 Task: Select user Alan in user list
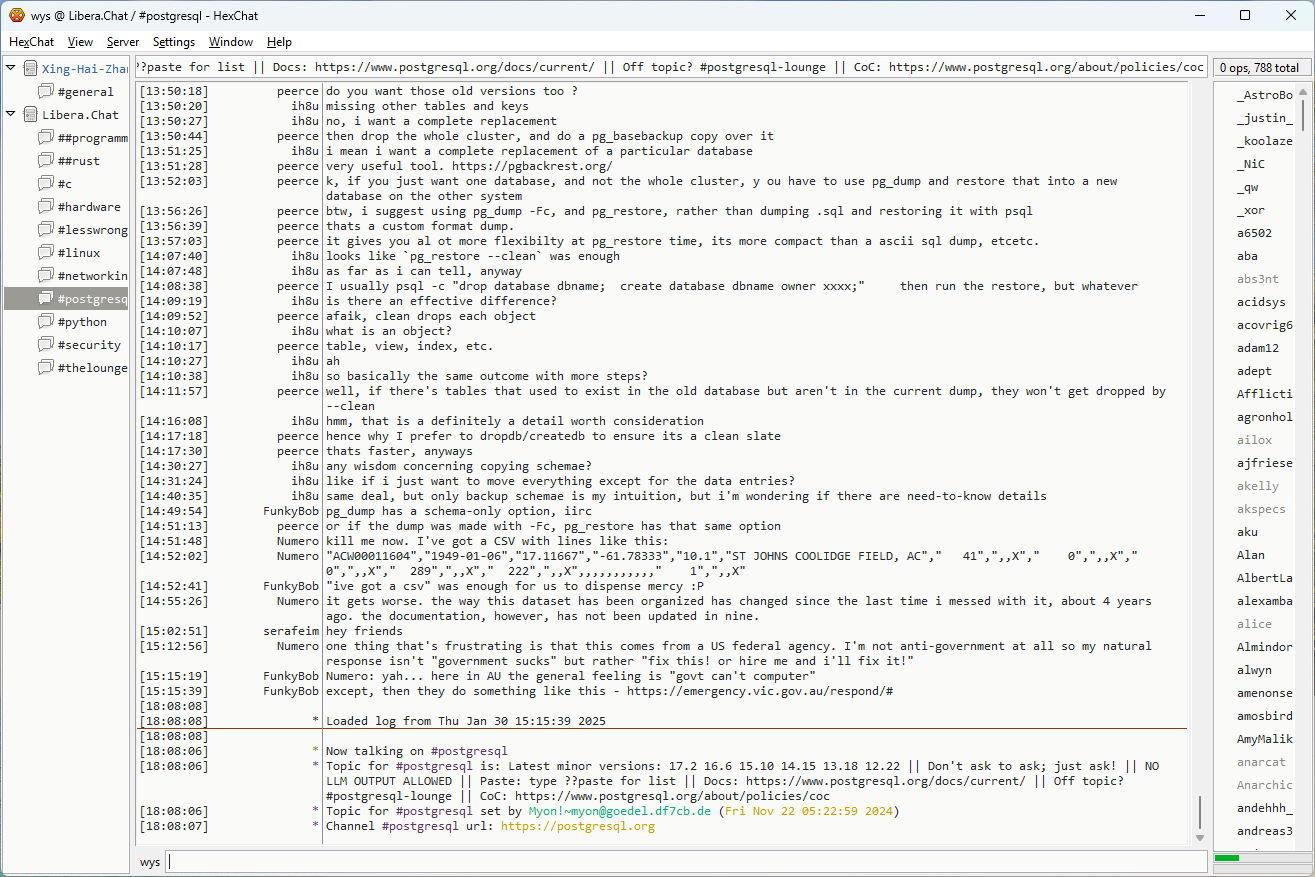pos(1251,555)
